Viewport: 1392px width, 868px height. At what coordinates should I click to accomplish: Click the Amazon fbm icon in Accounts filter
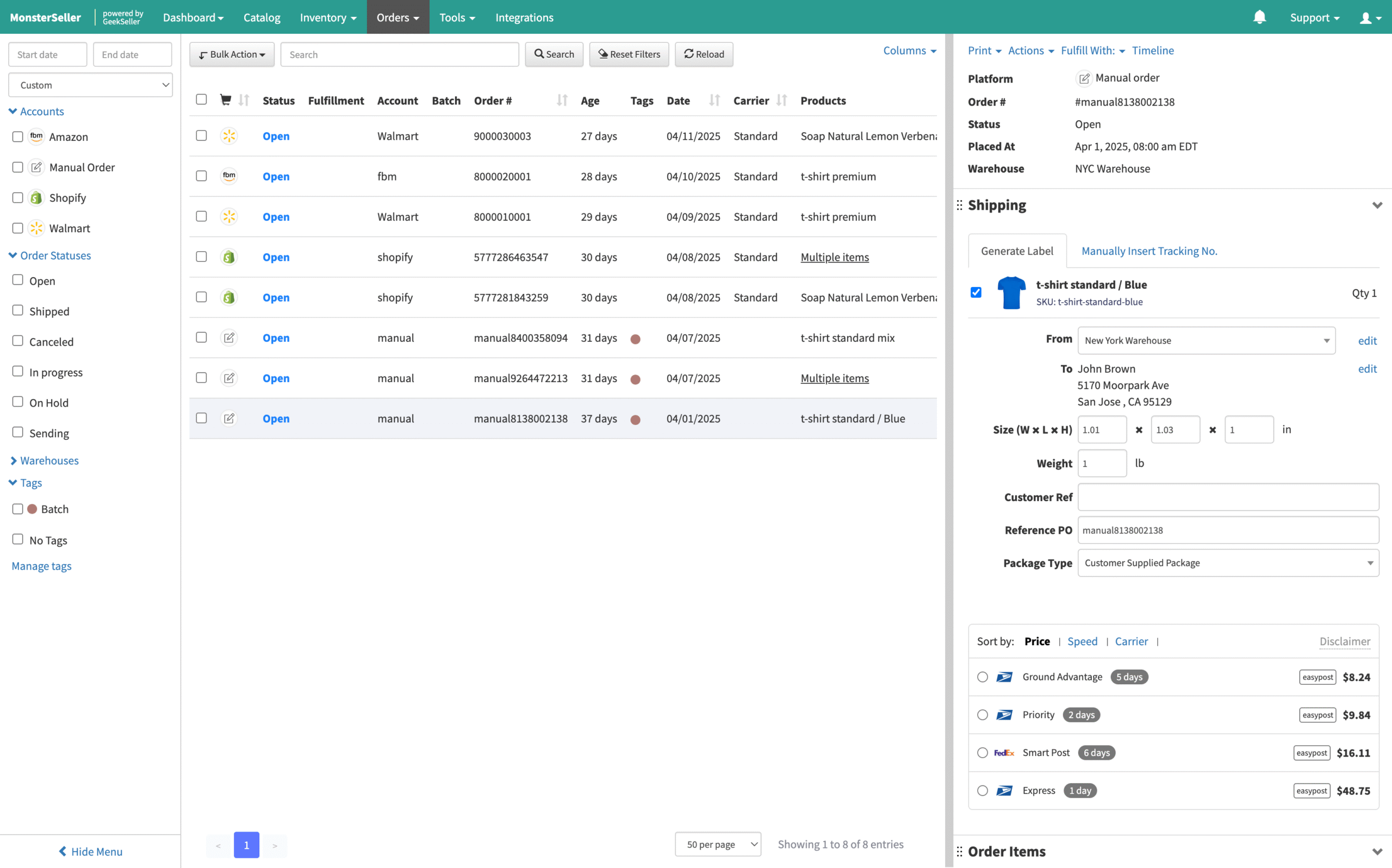pyautogui.click(x=36, y=136)
